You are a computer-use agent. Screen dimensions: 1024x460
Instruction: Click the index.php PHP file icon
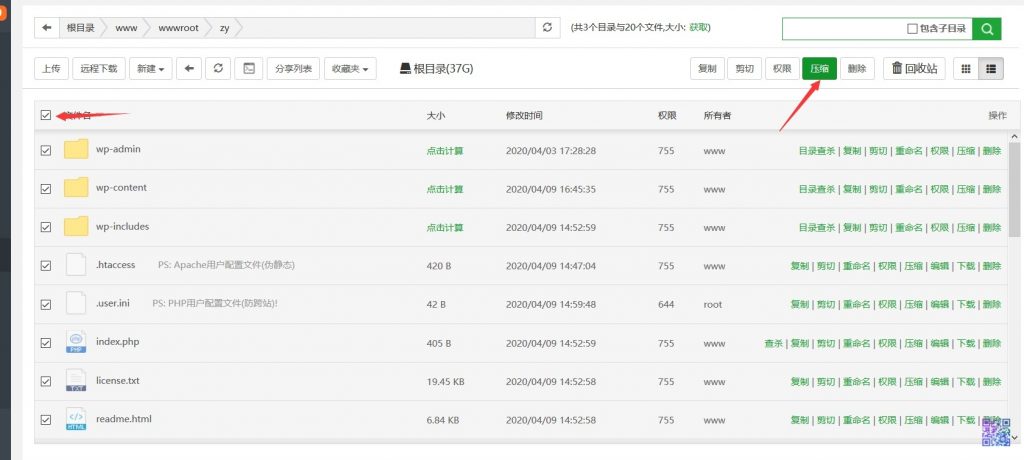click(76, 342)
